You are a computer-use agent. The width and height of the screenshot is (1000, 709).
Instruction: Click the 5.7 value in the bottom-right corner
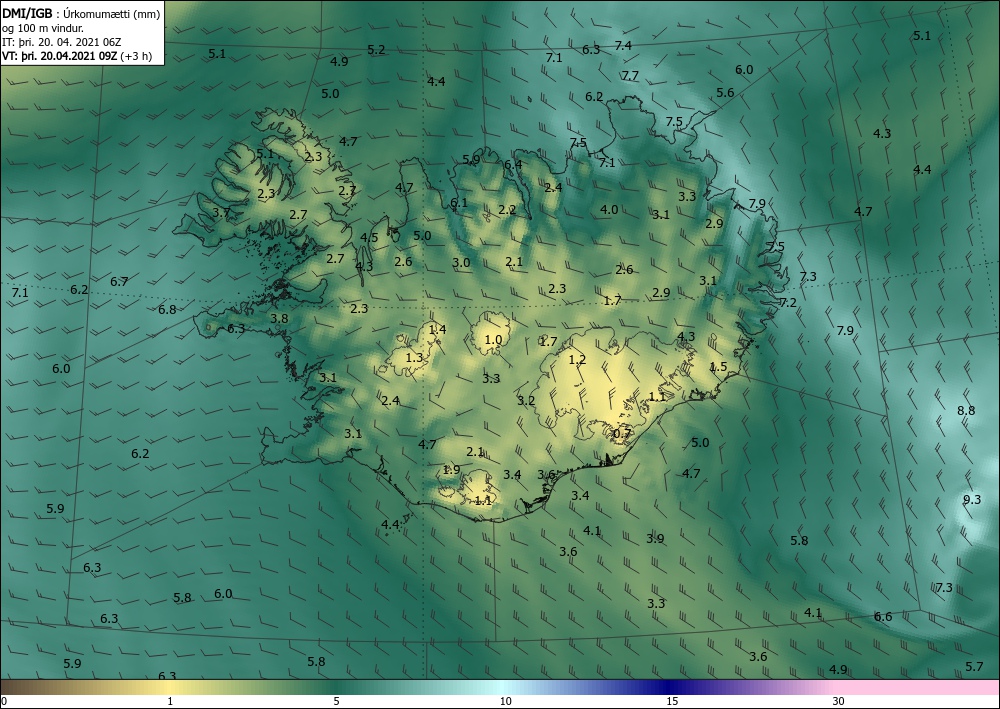tap(974, 667)
